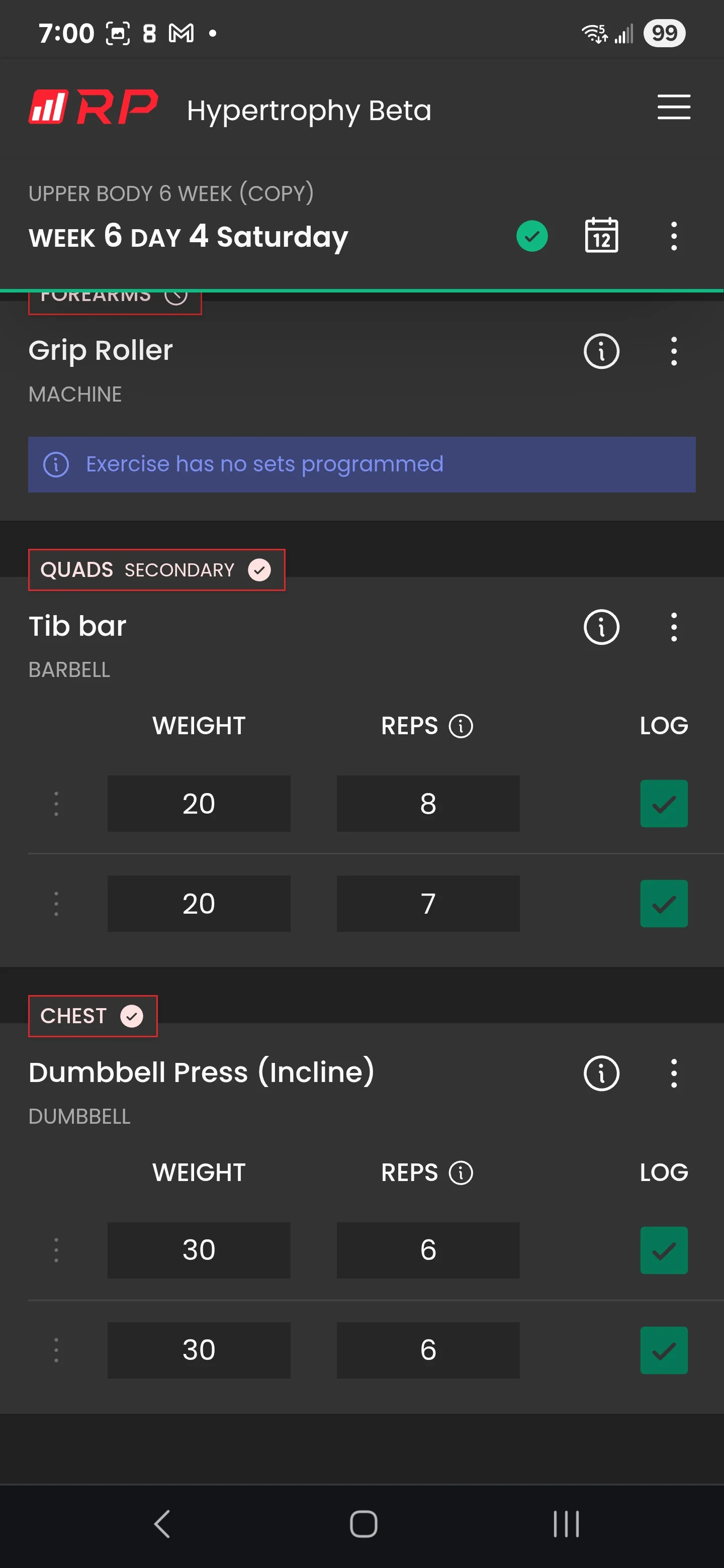Open the hamburger menu
Screen dimensions: 724x1568
coord(673,107)
